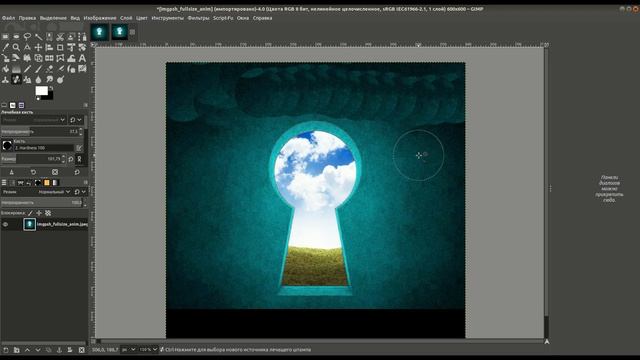The height and width of the screenshot is (360, 640).
Task: Select the Blur/Sharpen drop tool
Action: [38, 80]
